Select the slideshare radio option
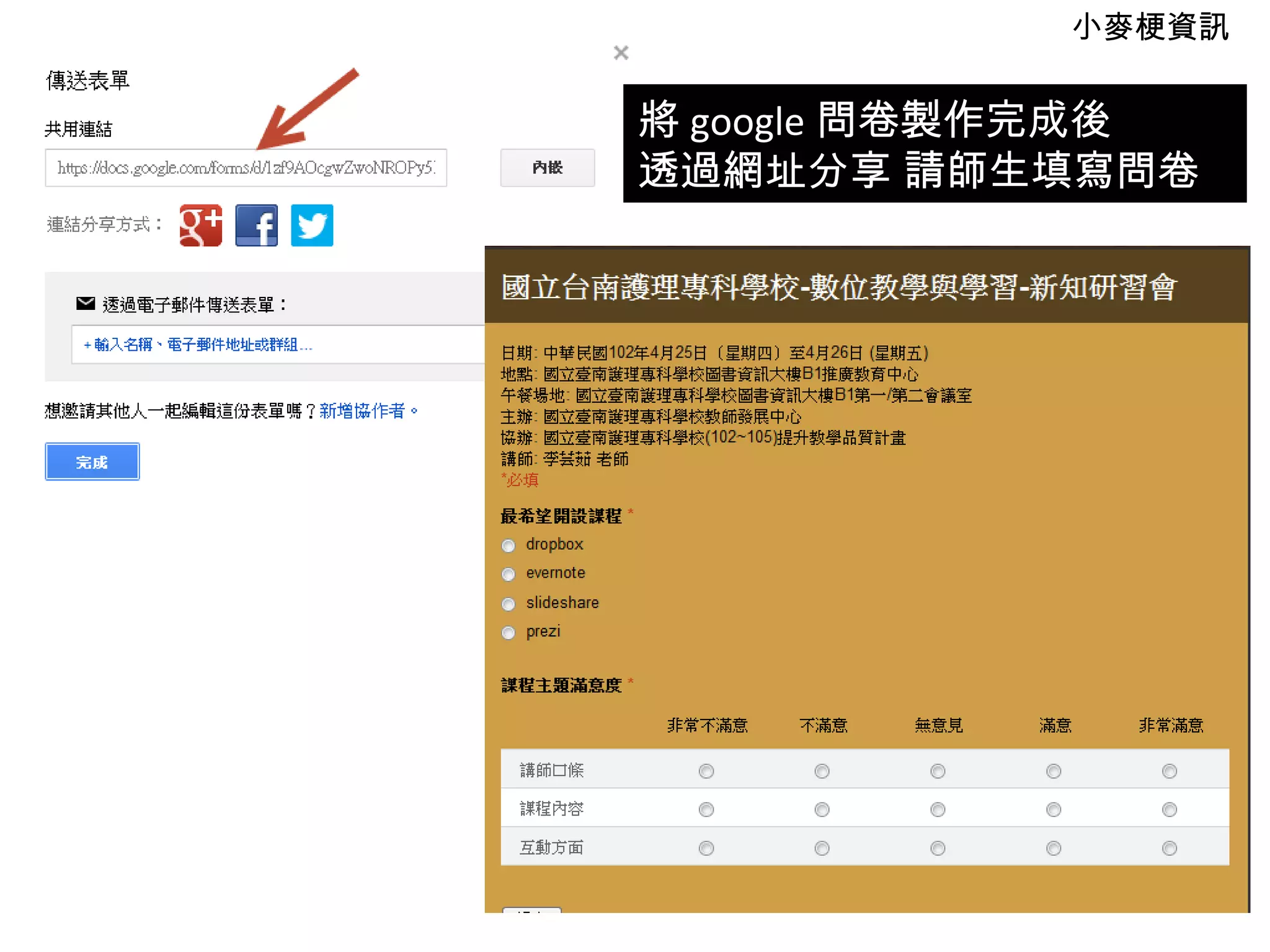1270x952 pixels. coord(508,604)
